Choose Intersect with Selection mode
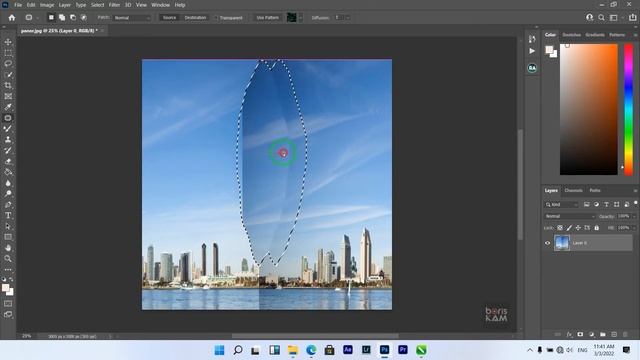The height and width of the screenshot is (360, 640). tap(84, 18)
